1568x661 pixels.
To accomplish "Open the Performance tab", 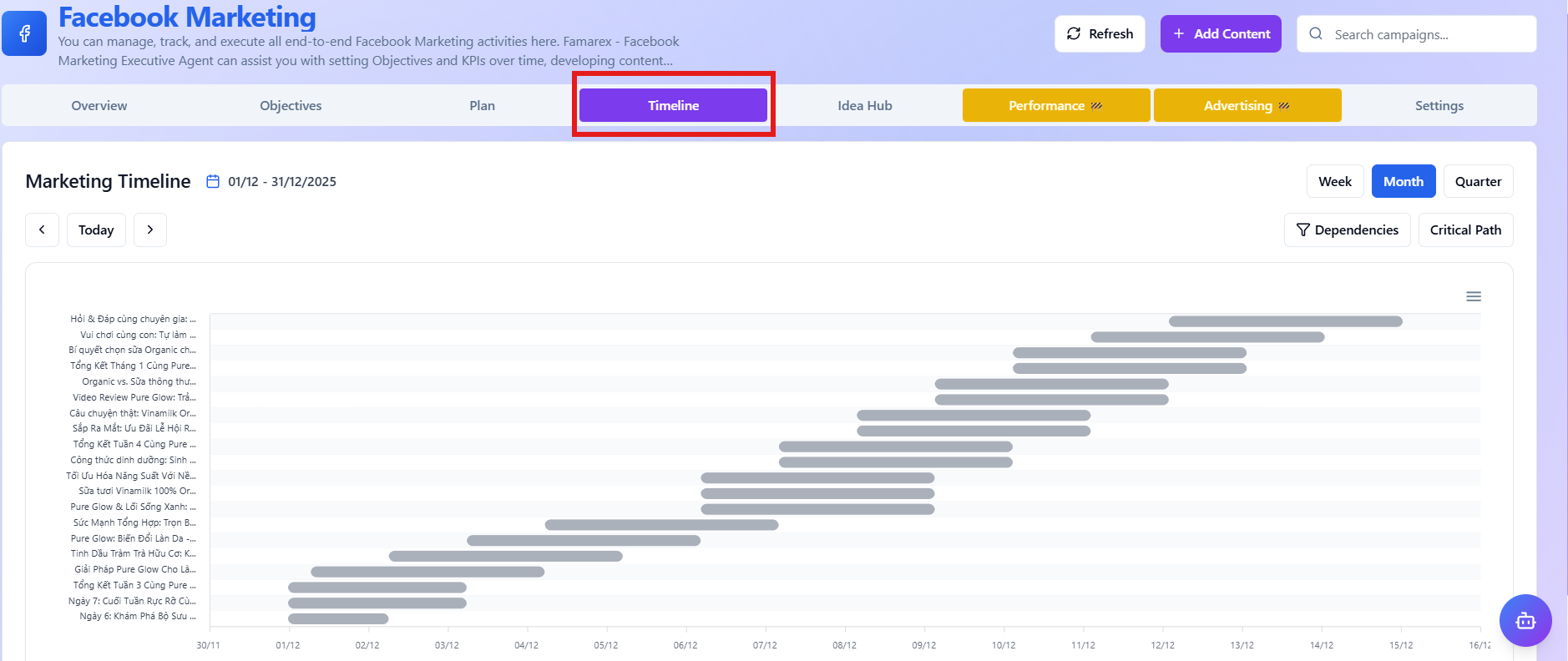I will tap(1055, 106).
